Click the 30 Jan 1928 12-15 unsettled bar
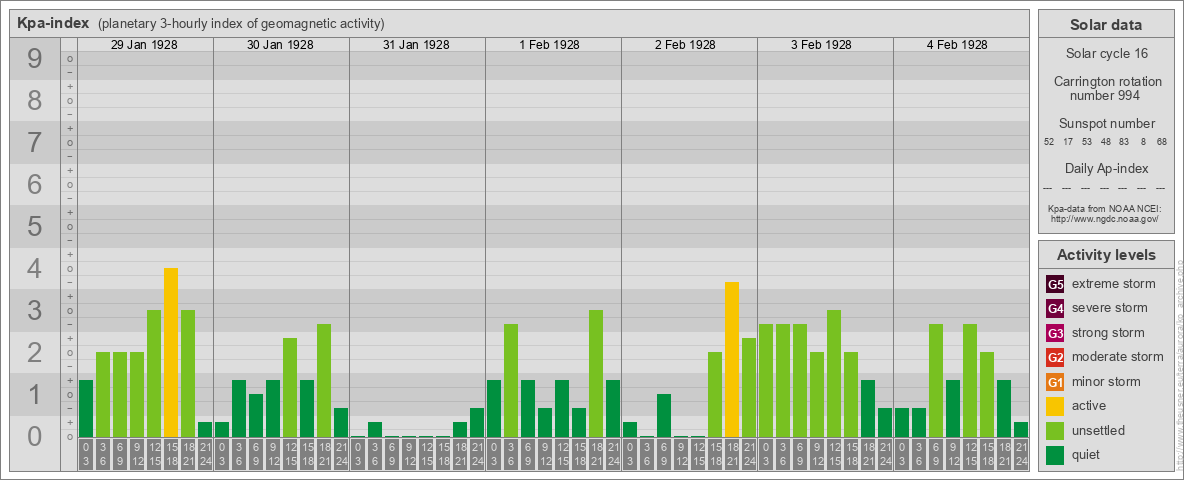1184x480 pixels. [290, 387]
